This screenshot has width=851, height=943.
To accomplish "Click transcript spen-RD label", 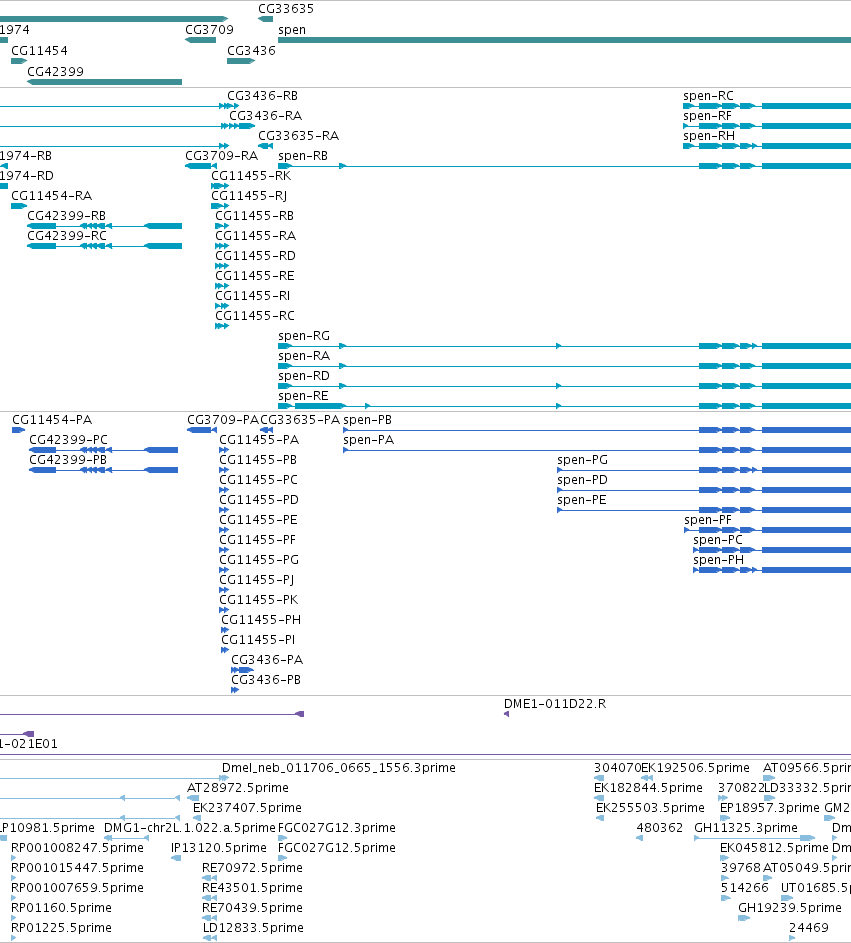I will [304, 376].
